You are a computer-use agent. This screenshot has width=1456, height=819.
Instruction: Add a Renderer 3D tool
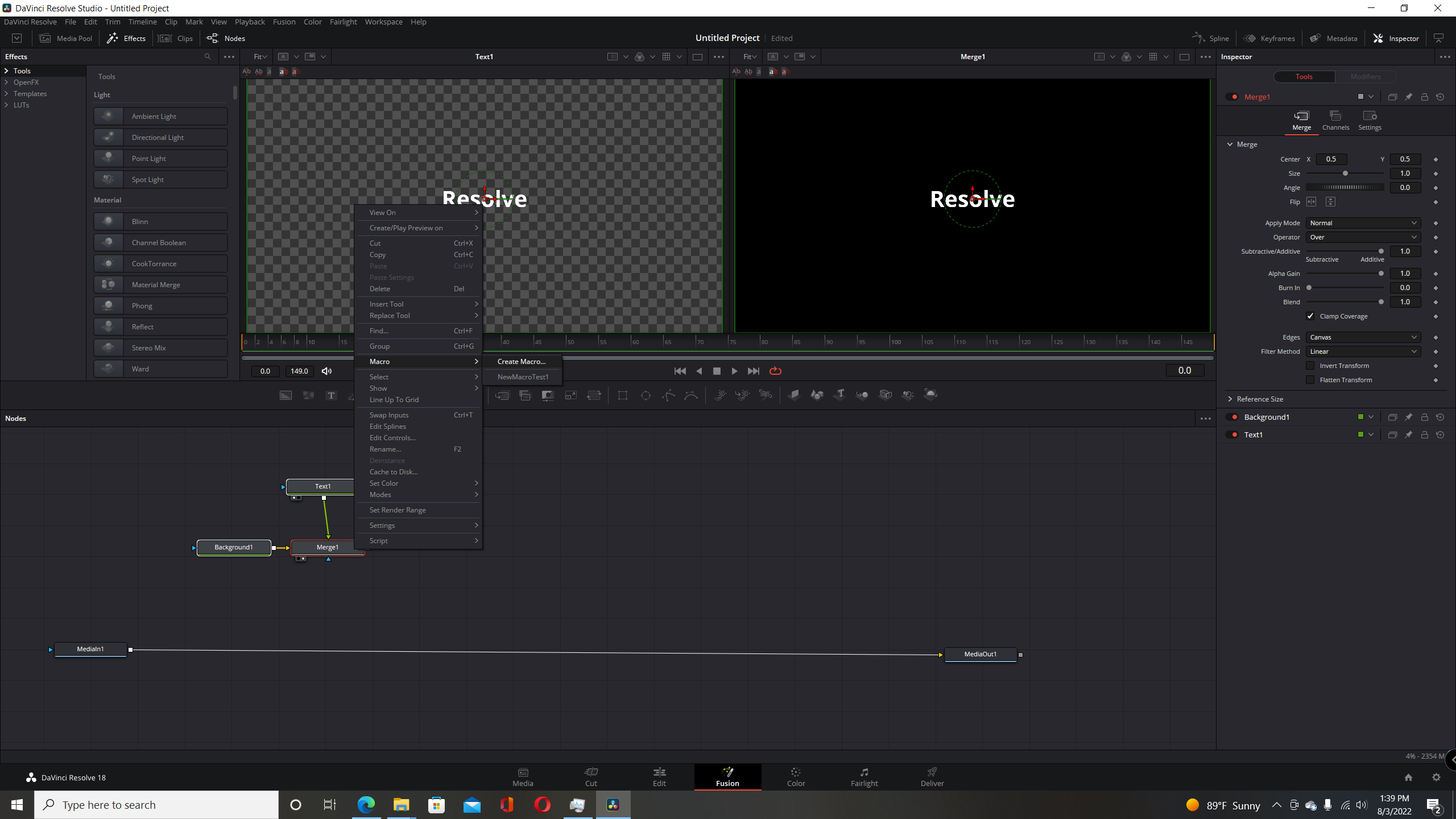pyautogui.click(x=931, y=395)
